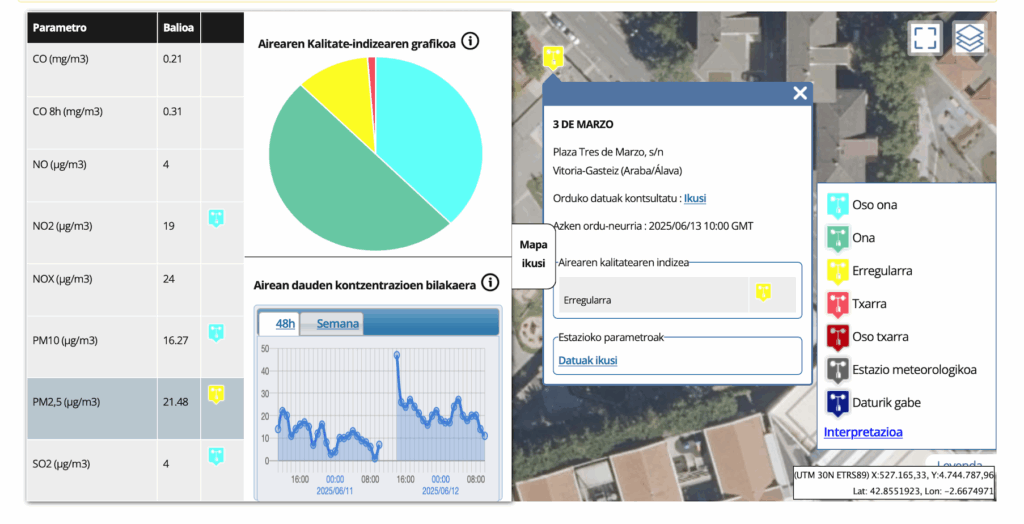Image resolution: width=1024 pixels, height=524 pixels.
Task: Open info icon beside Kalitate-indizearen grafikoa
Action: pos(470,42)
